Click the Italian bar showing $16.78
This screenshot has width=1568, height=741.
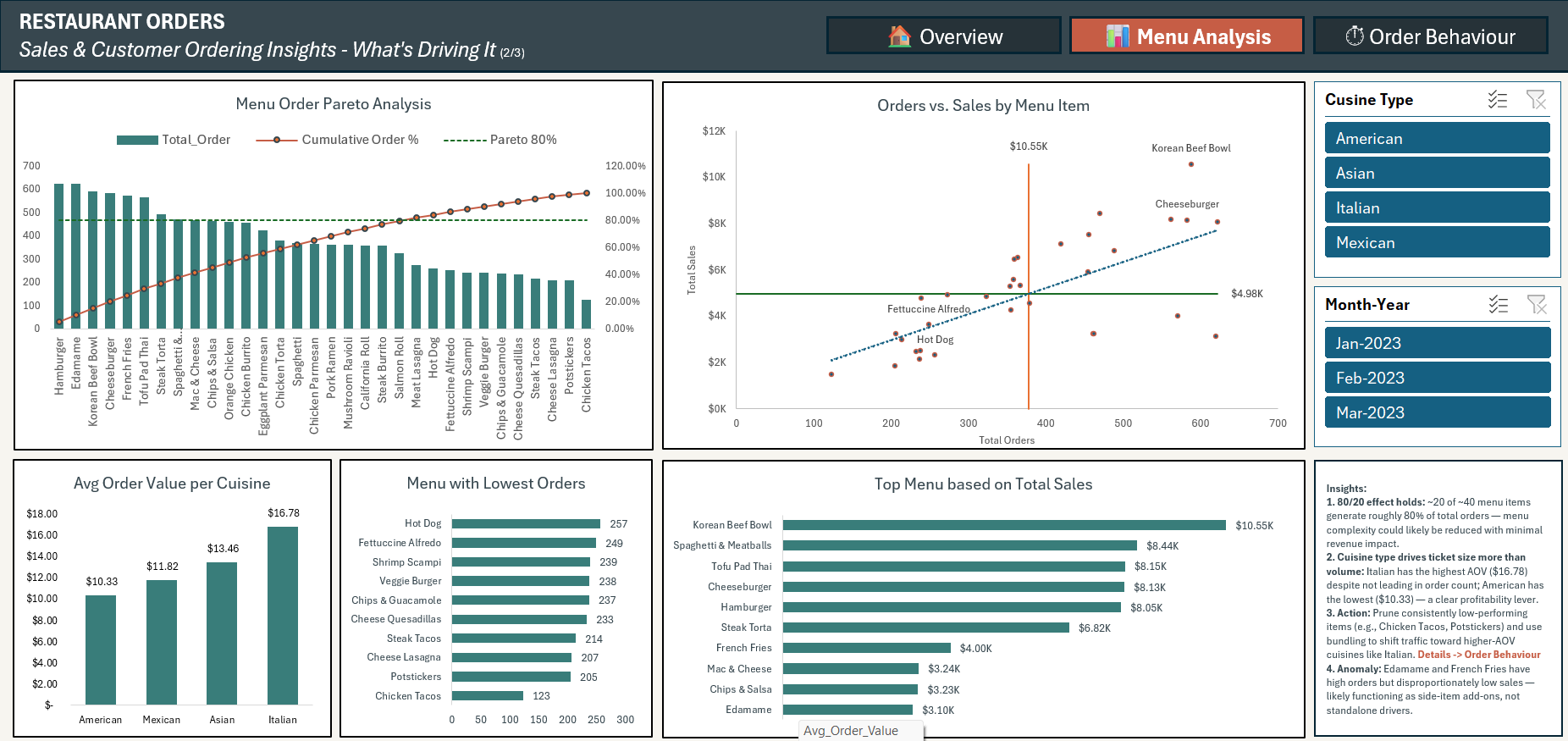(x=283, y=616)
